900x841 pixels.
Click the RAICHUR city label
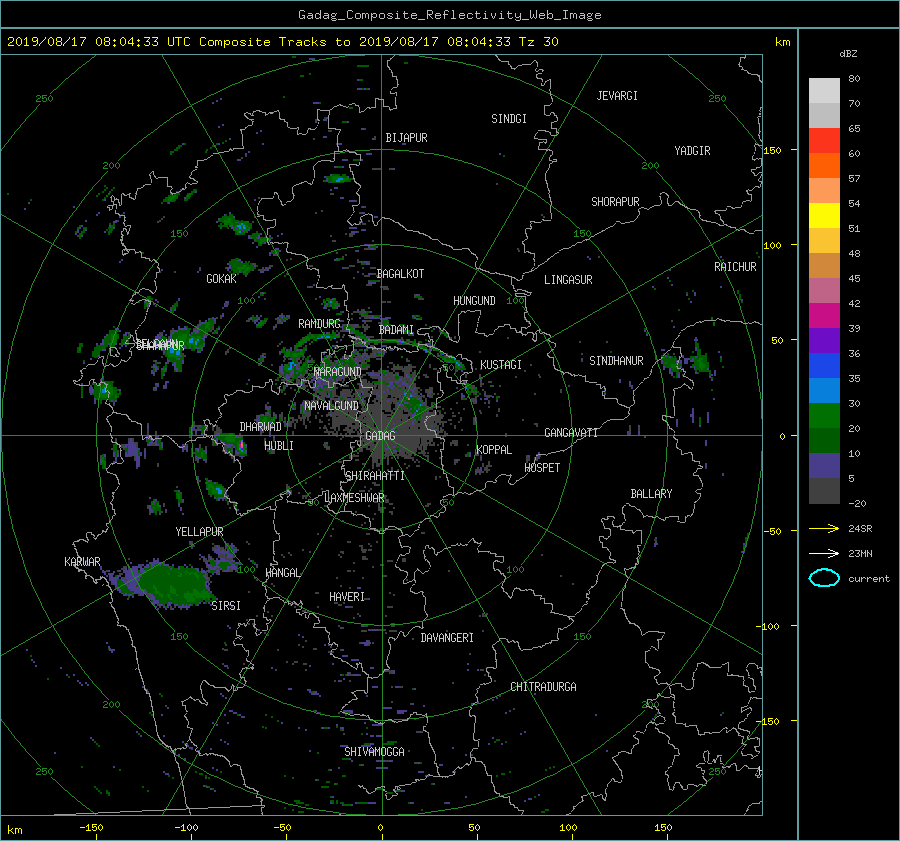[735, 267]
